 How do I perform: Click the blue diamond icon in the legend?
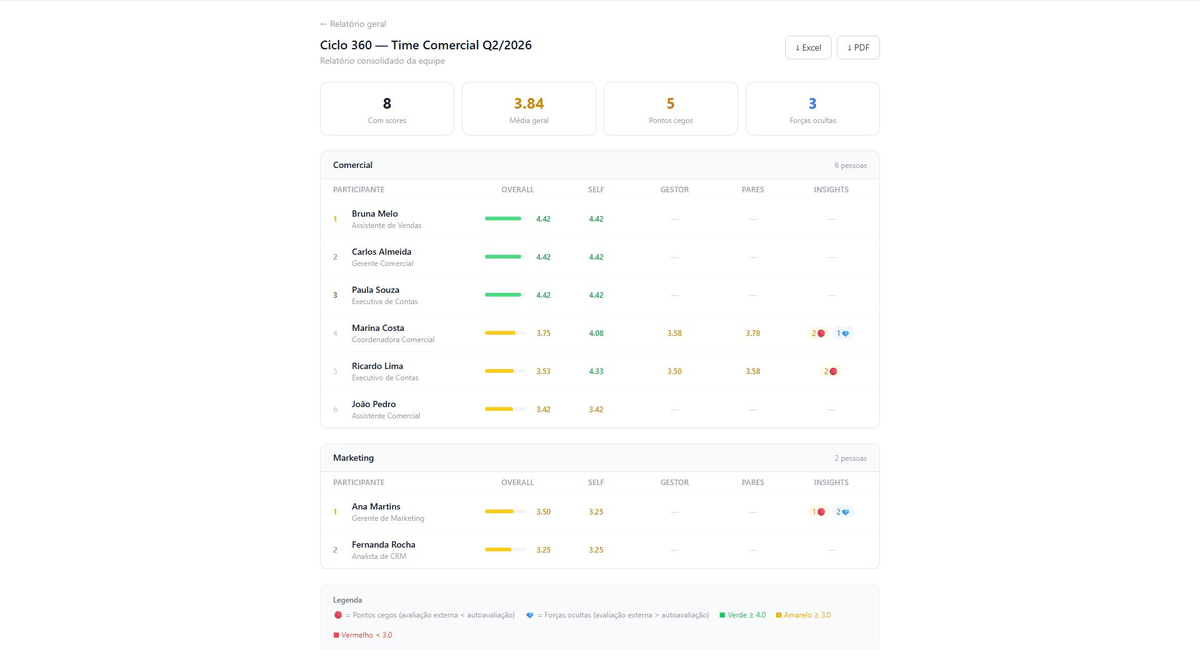coord(530,615)
